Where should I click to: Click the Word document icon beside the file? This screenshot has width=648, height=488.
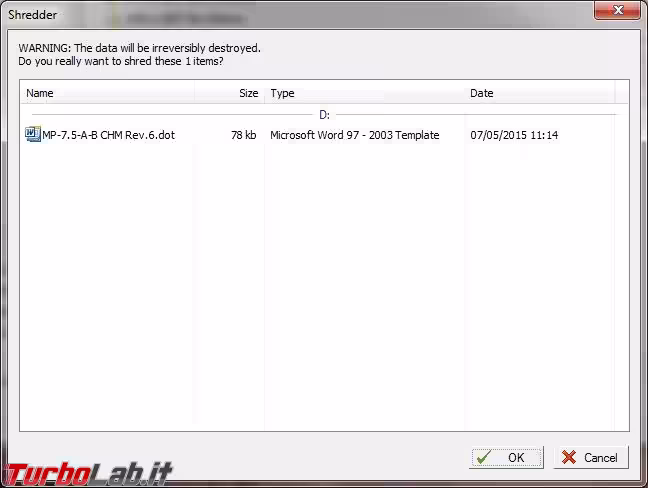[33, 135]
